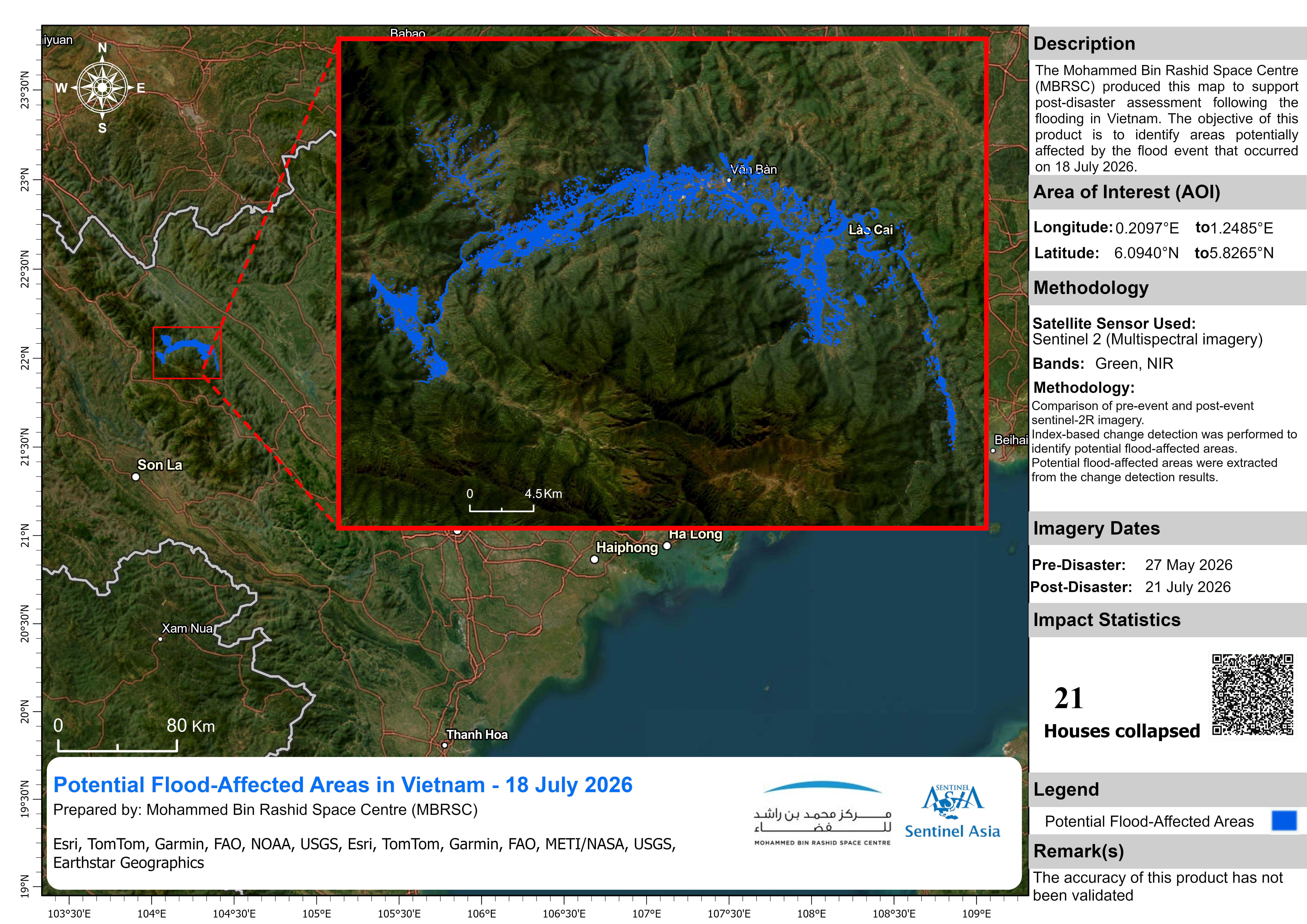Click the "Thanh Hoa" city label
The width and height of the screenshot is (1307, 924).
(477, 735)
